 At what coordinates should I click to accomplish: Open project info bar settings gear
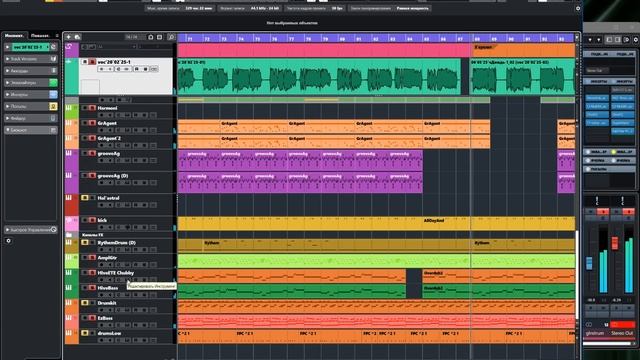[x=578, y=8]
